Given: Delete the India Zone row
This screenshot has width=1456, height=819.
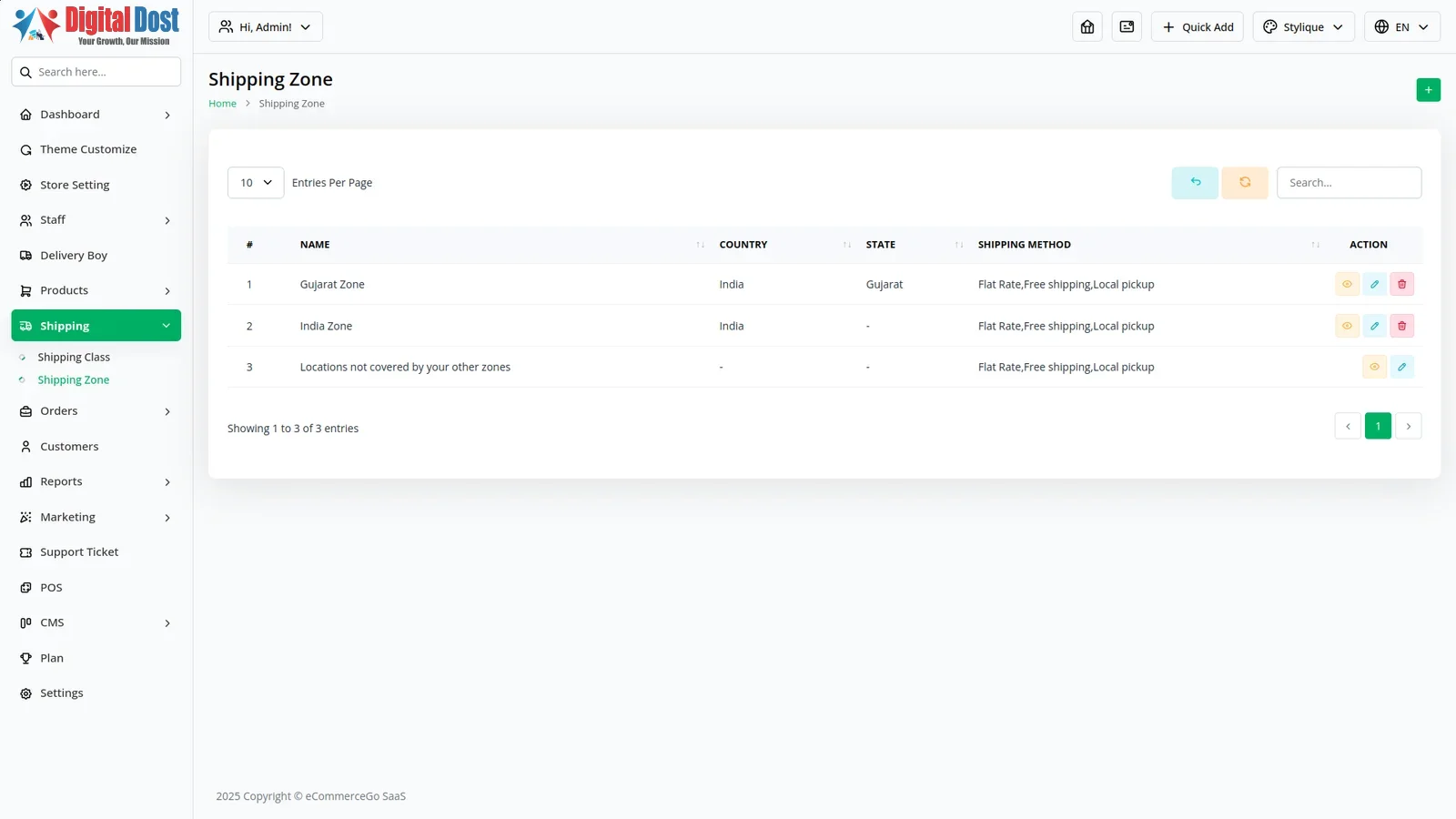Looking at the screenshot, I should (x=1401, y=326).
